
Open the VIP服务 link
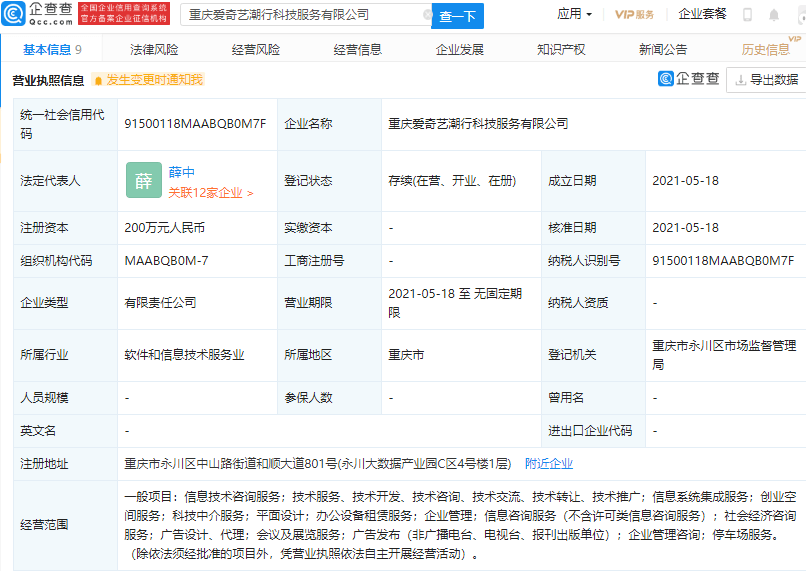pos(634,14)
